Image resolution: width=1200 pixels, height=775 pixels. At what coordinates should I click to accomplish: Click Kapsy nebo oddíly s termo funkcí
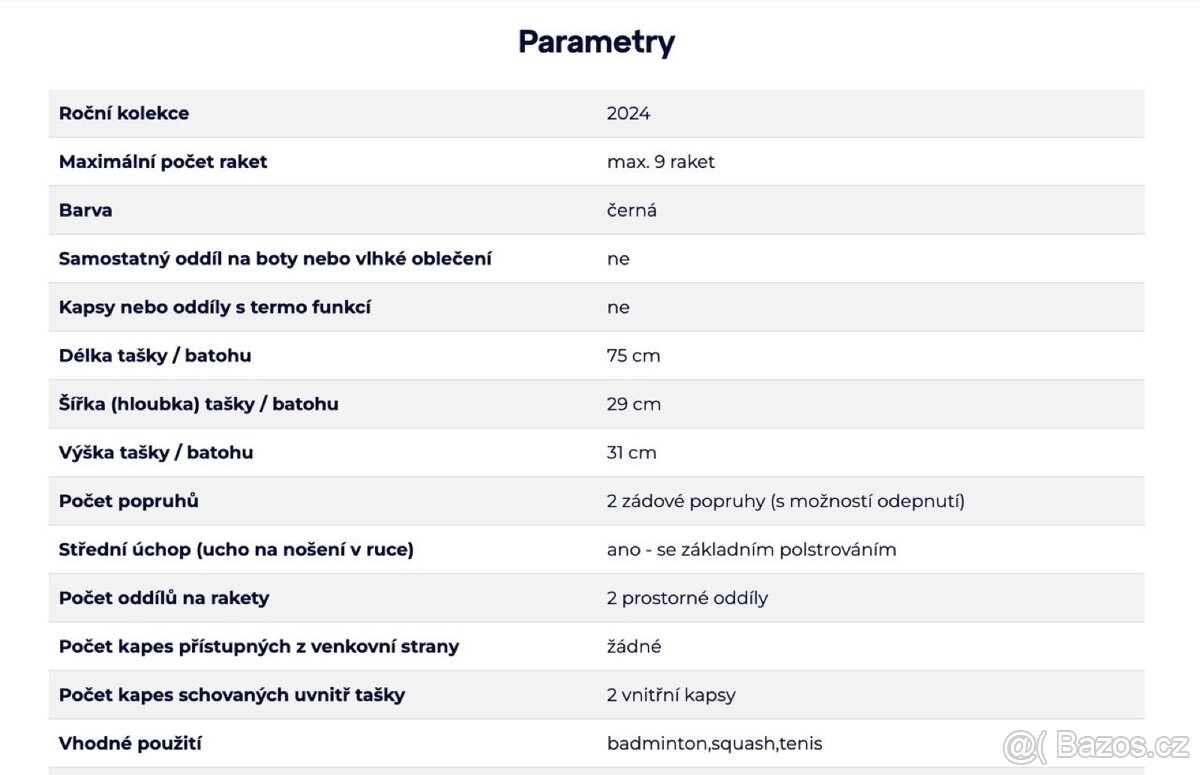215,307
